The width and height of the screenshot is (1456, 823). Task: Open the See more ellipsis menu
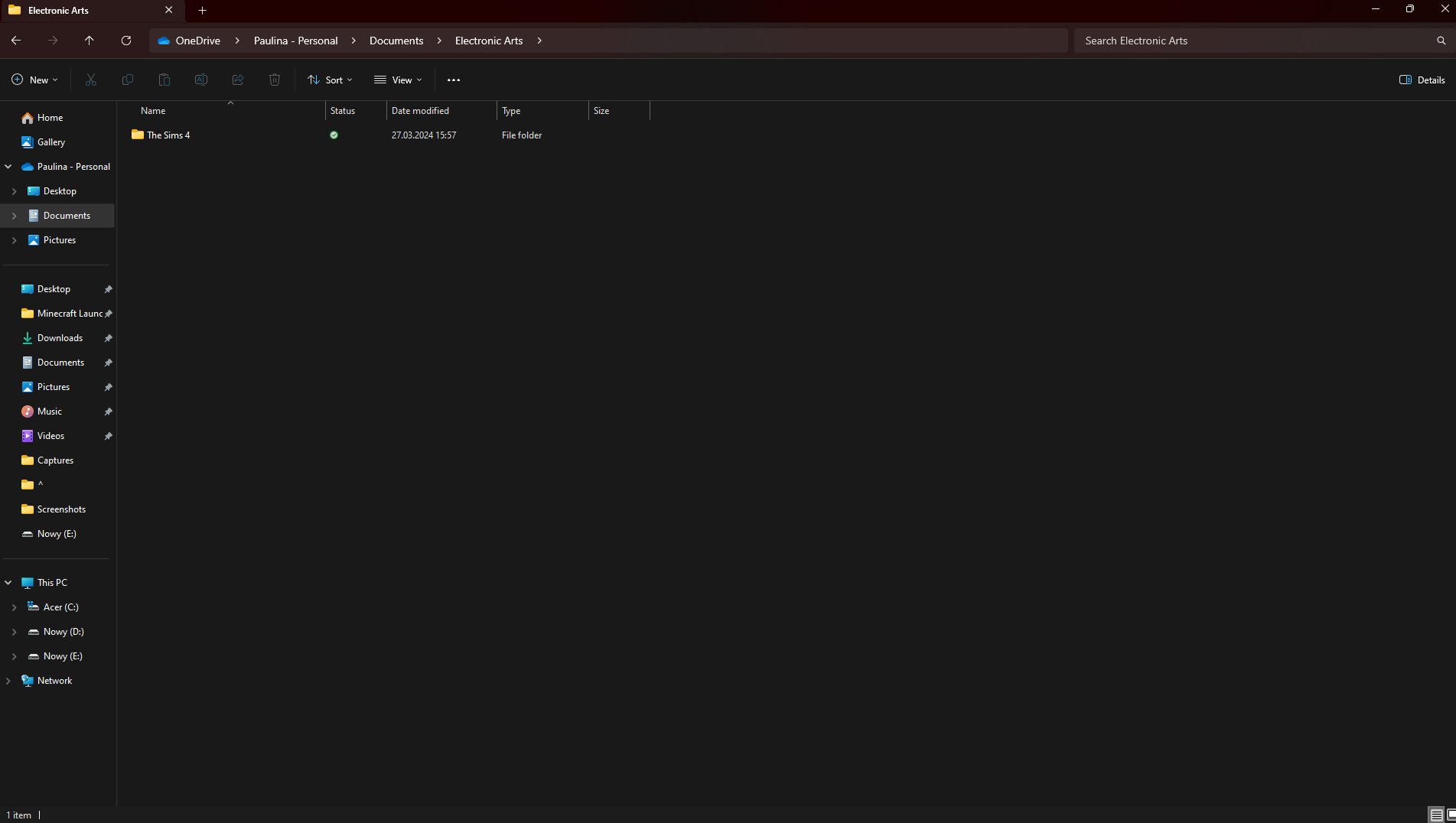pyautogui.click(x=454, y=80)
